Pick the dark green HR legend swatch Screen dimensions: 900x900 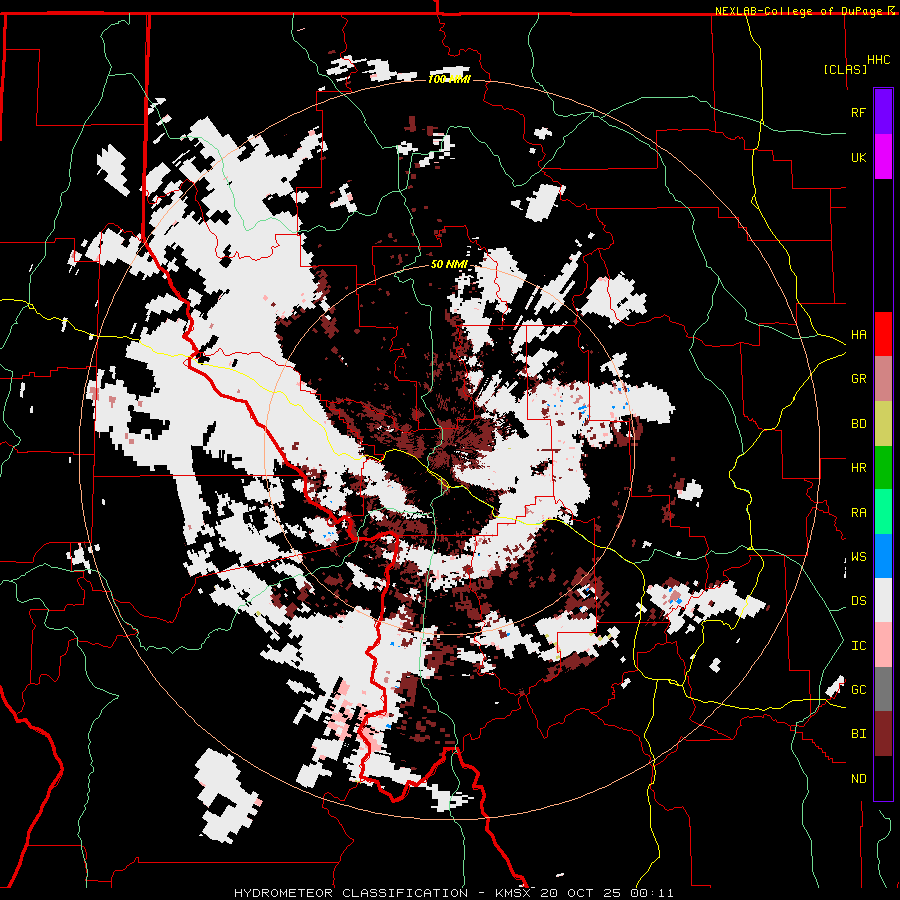click(883, 468)
